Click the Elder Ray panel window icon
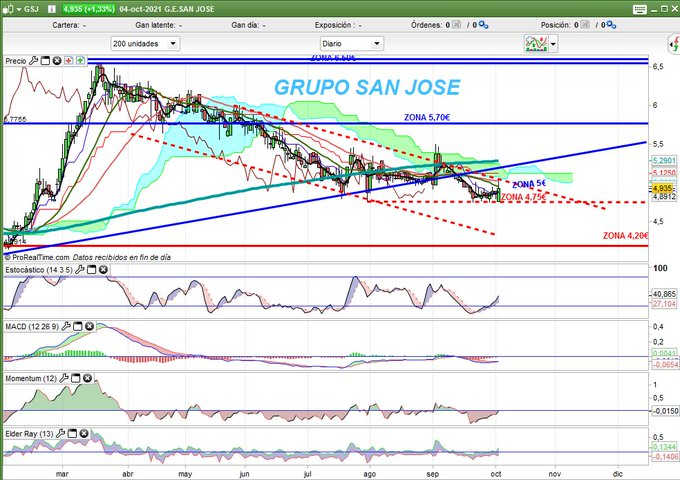Screen dimensions: 680x480 (x=72, y=433)
